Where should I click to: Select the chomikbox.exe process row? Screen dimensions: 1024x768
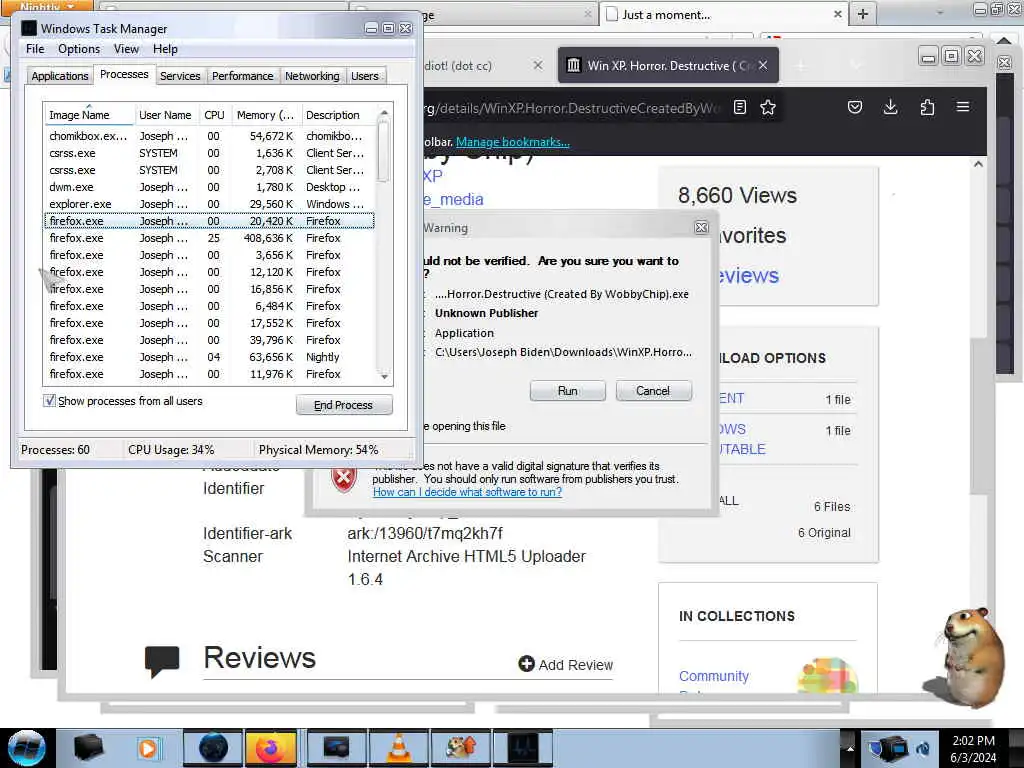(x=209, y=136)
